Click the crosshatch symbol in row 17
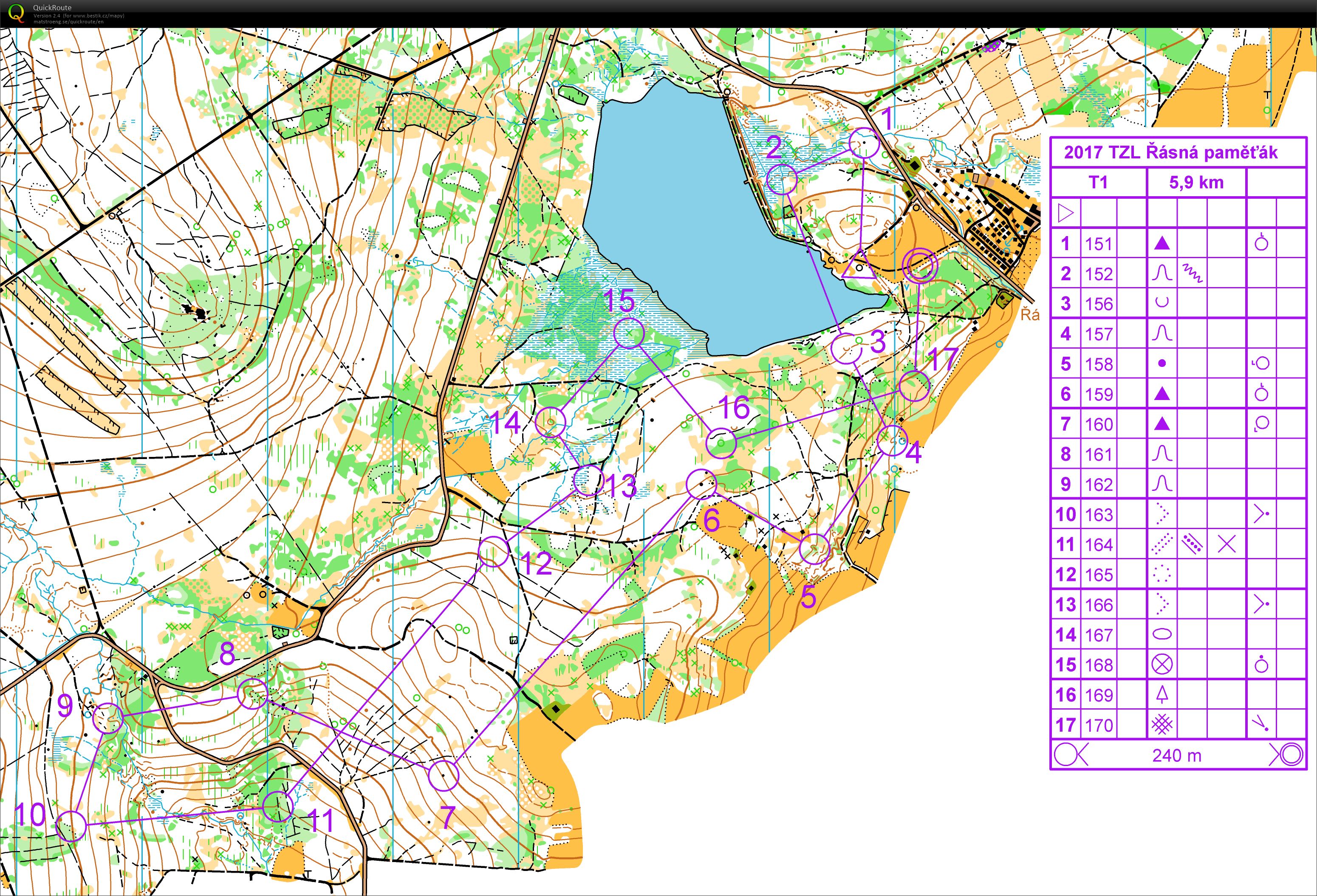 [x=1162, y=724]
